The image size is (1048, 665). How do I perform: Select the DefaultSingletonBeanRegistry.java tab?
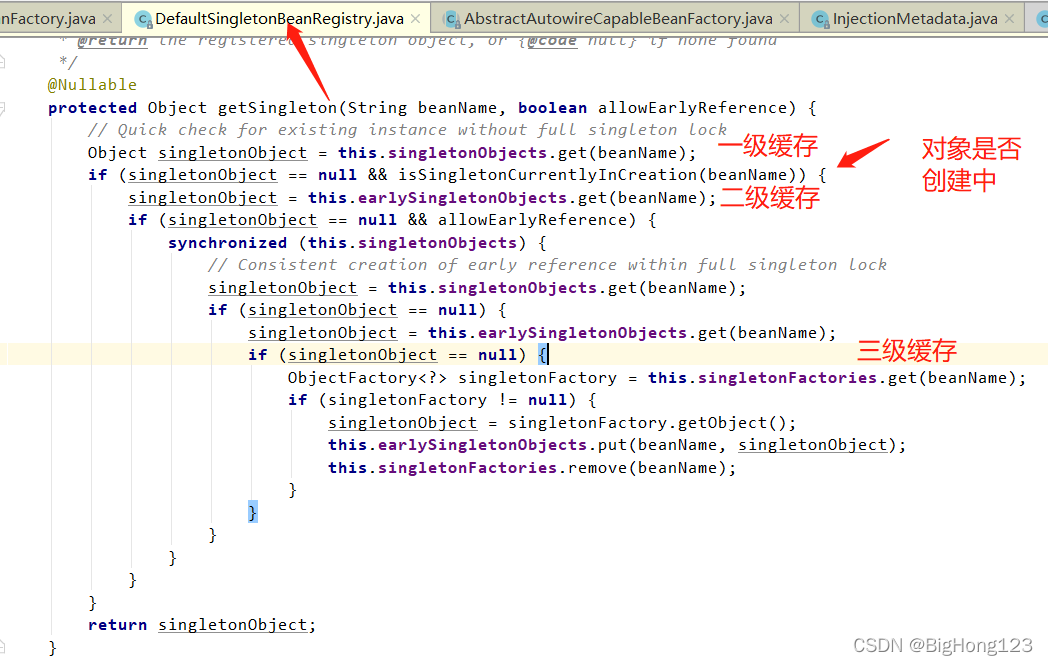[x=279, y=19]
